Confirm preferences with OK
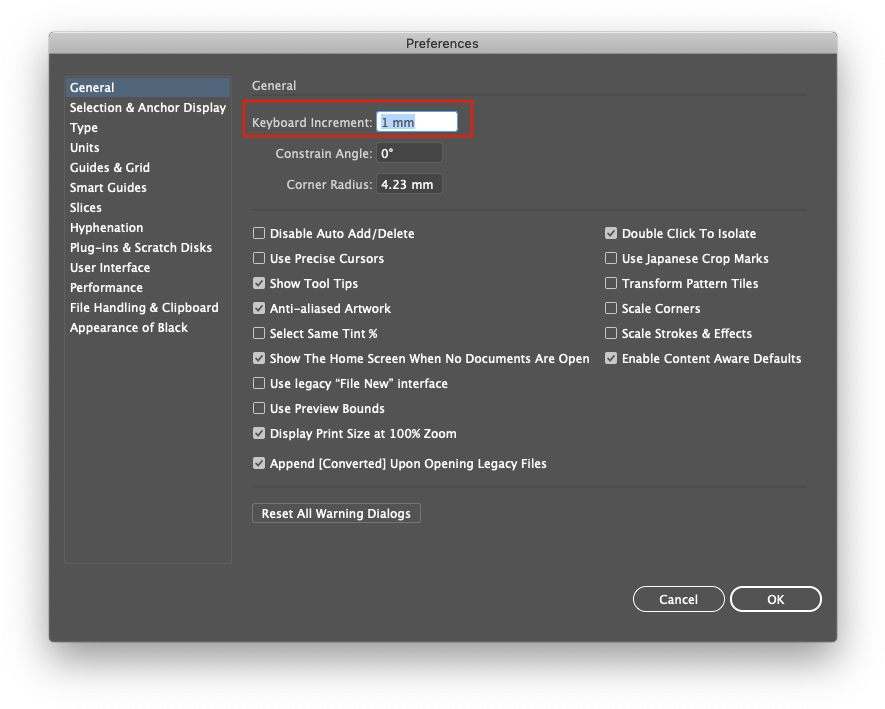Image resolution: width=885 pixels, height=709 pixels. coord(776,599)
